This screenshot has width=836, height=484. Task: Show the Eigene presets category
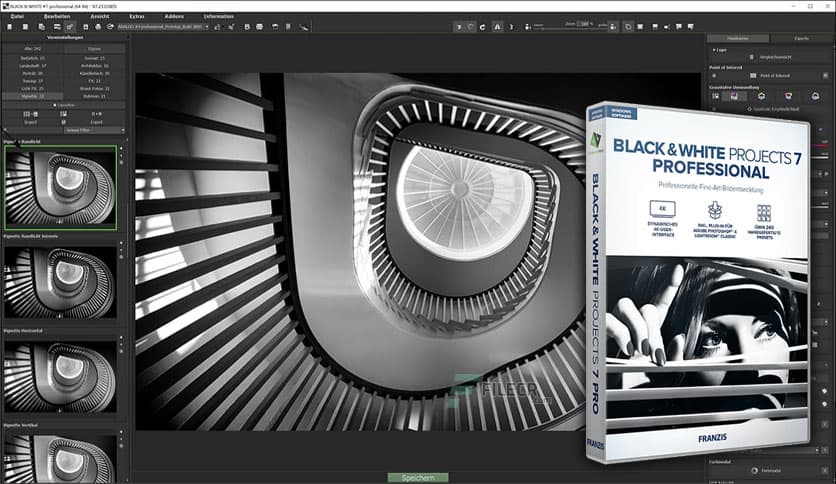coord(94,49)
